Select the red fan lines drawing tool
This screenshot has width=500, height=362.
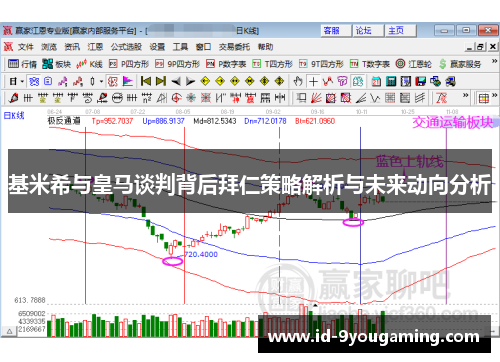point(316,98)
